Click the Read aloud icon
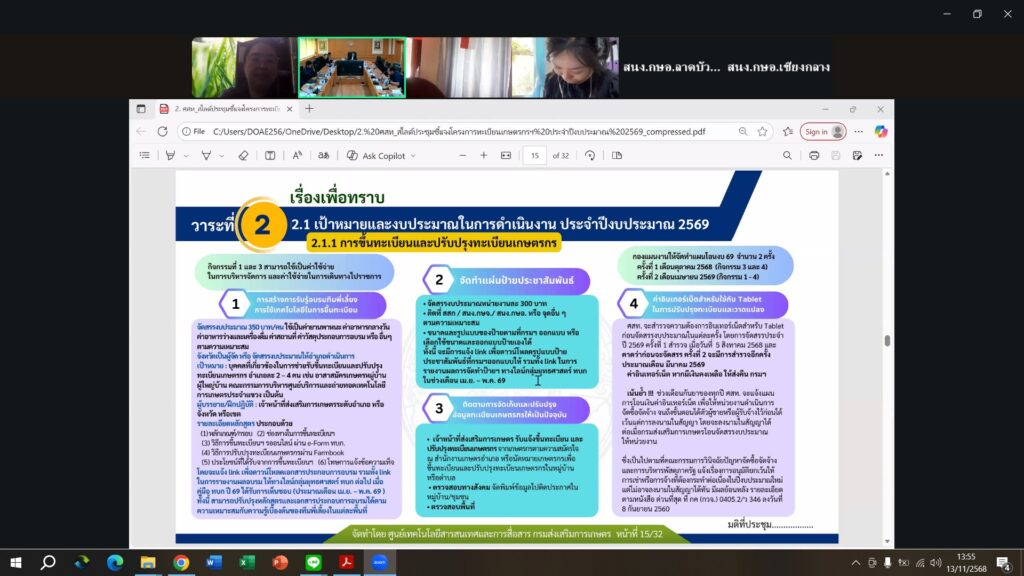1024x576 pixels. pos(297,155)
